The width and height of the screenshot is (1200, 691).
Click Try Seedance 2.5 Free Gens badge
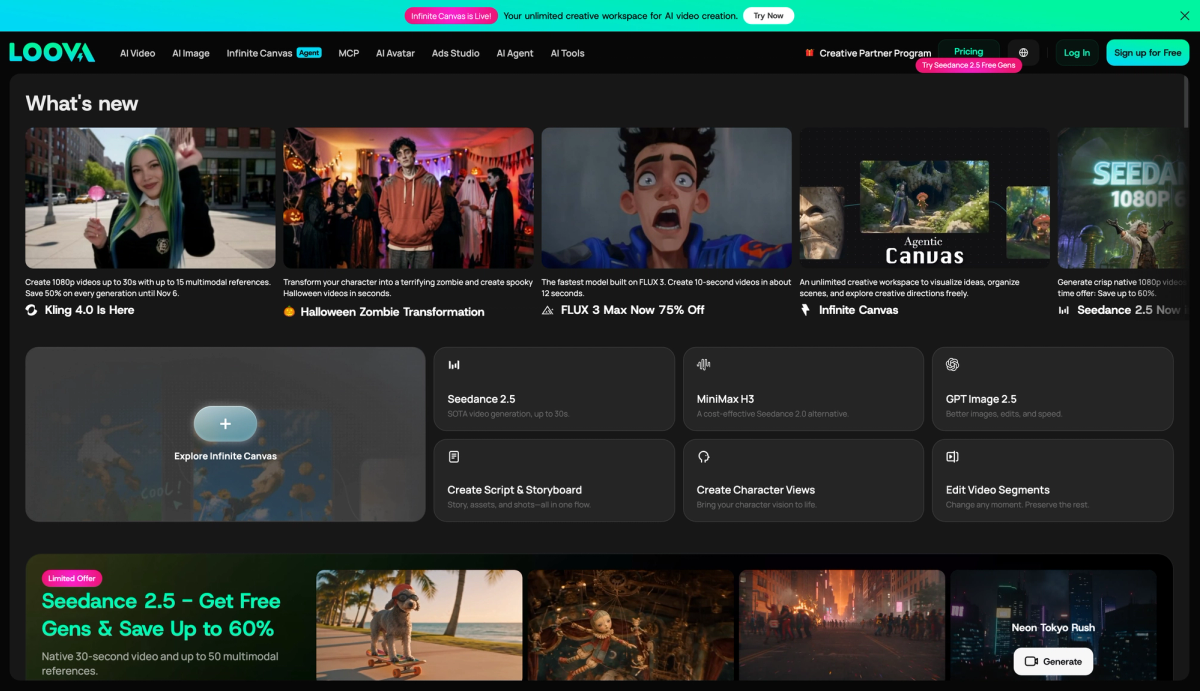click(x=969, y=65)
